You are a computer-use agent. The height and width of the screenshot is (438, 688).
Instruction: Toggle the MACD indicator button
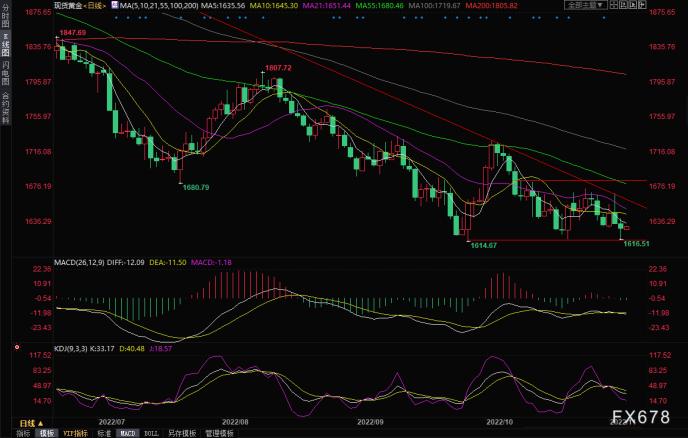pos(128,434)
